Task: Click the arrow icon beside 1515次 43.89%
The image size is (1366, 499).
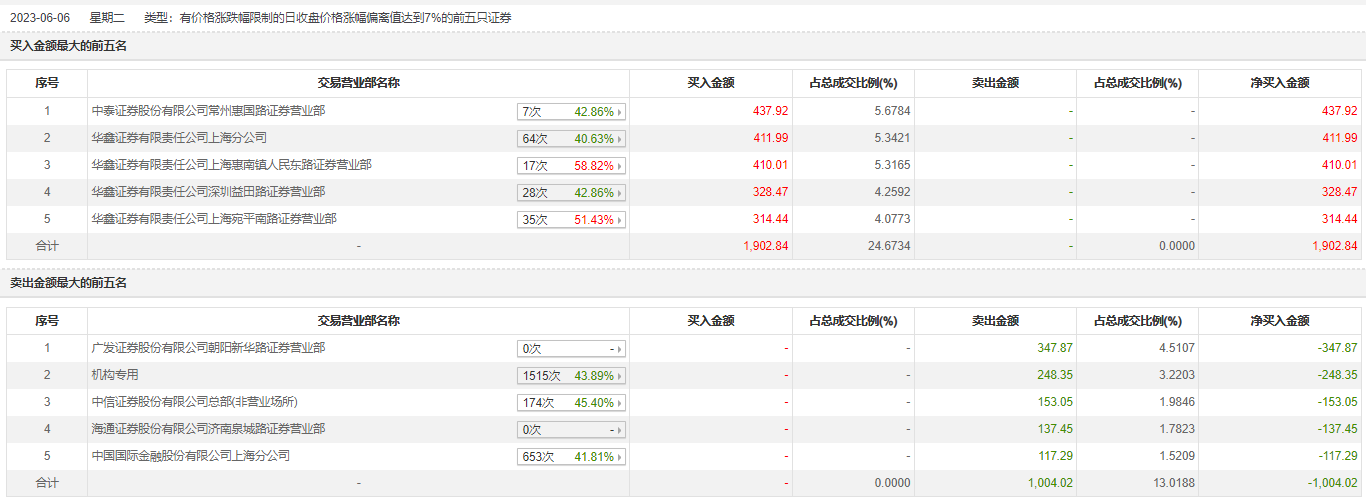Action: click(x=620, y=376)
